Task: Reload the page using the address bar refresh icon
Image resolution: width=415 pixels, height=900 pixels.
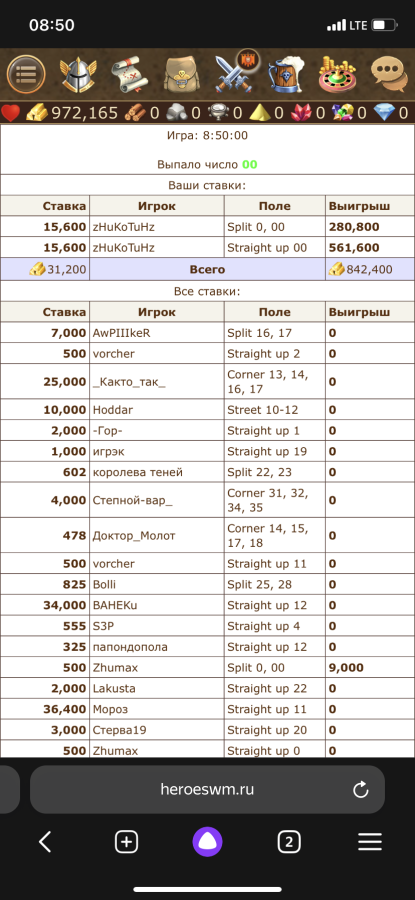Action: click(x=360, y=790)
